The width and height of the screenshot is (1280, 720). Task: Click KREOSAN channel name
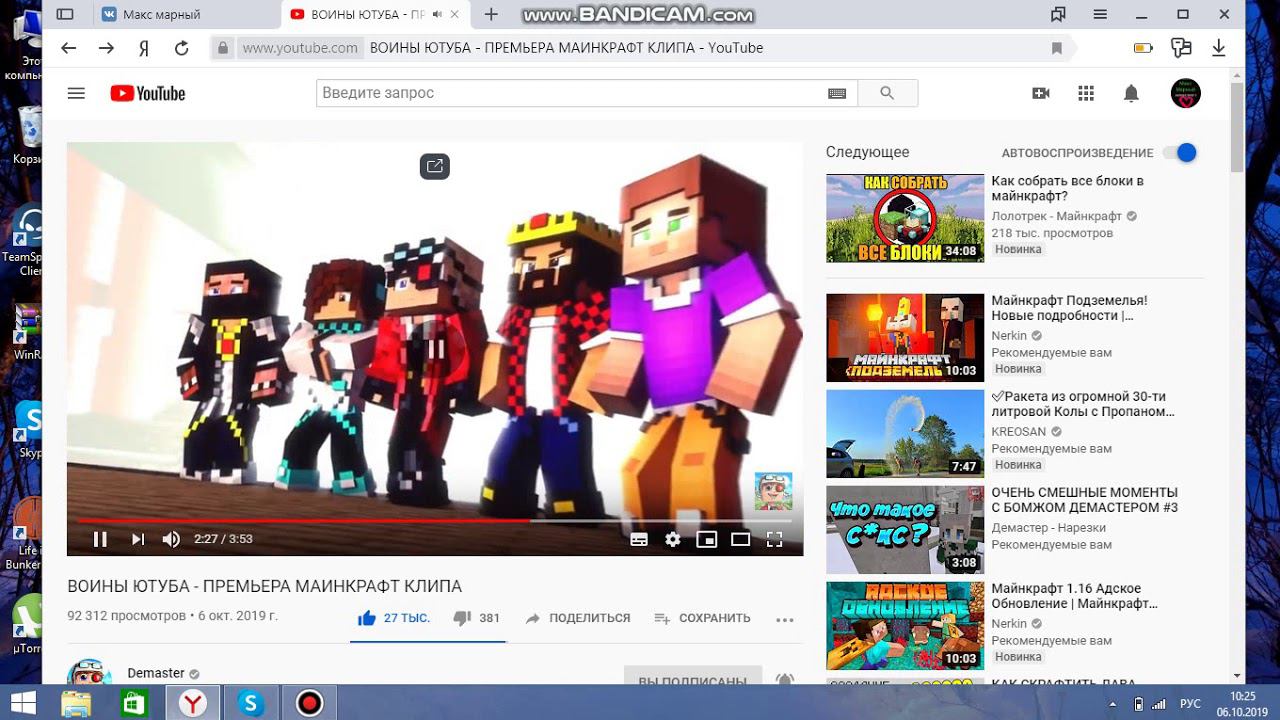(x=1019, y=432)
